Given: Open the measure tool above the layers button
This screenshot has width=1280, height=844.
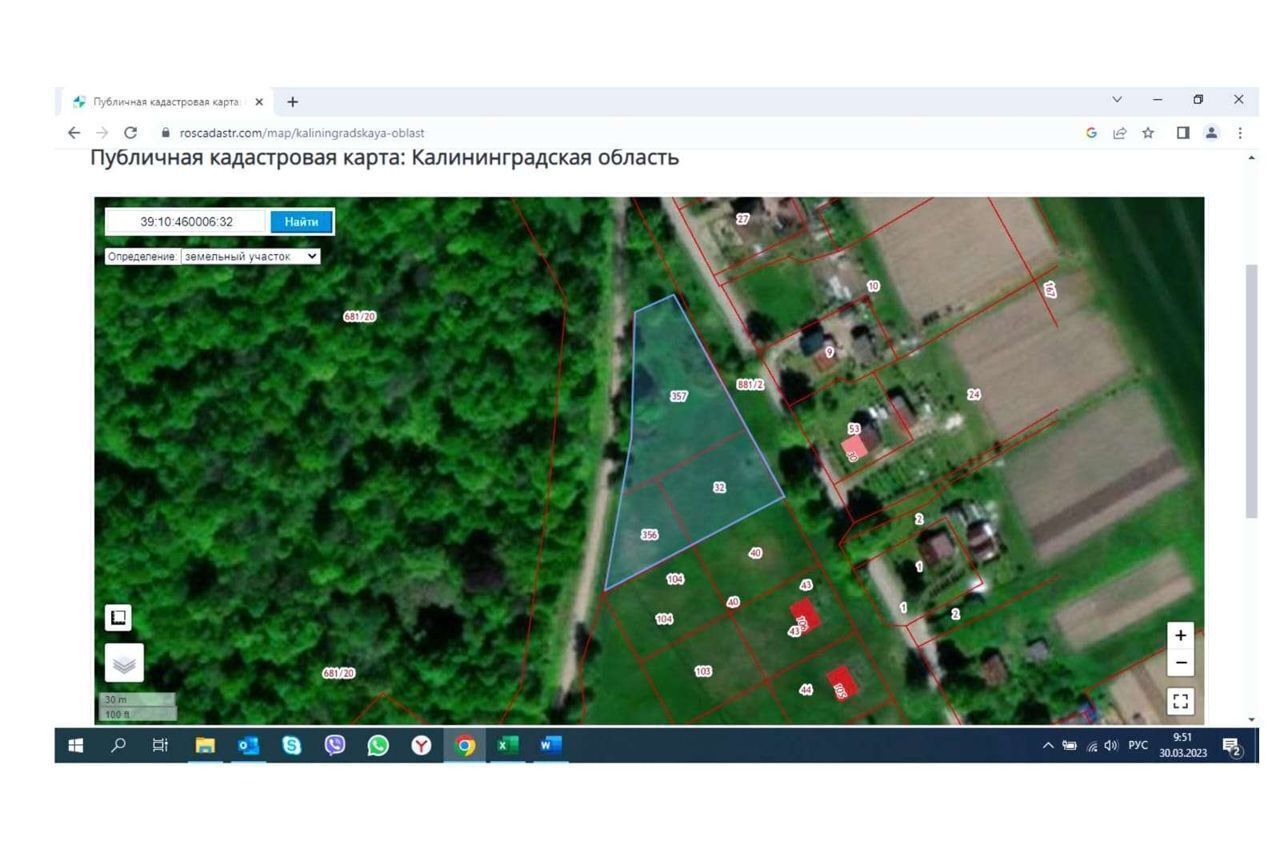Looking at the screenshot, I should pos(118,618).
